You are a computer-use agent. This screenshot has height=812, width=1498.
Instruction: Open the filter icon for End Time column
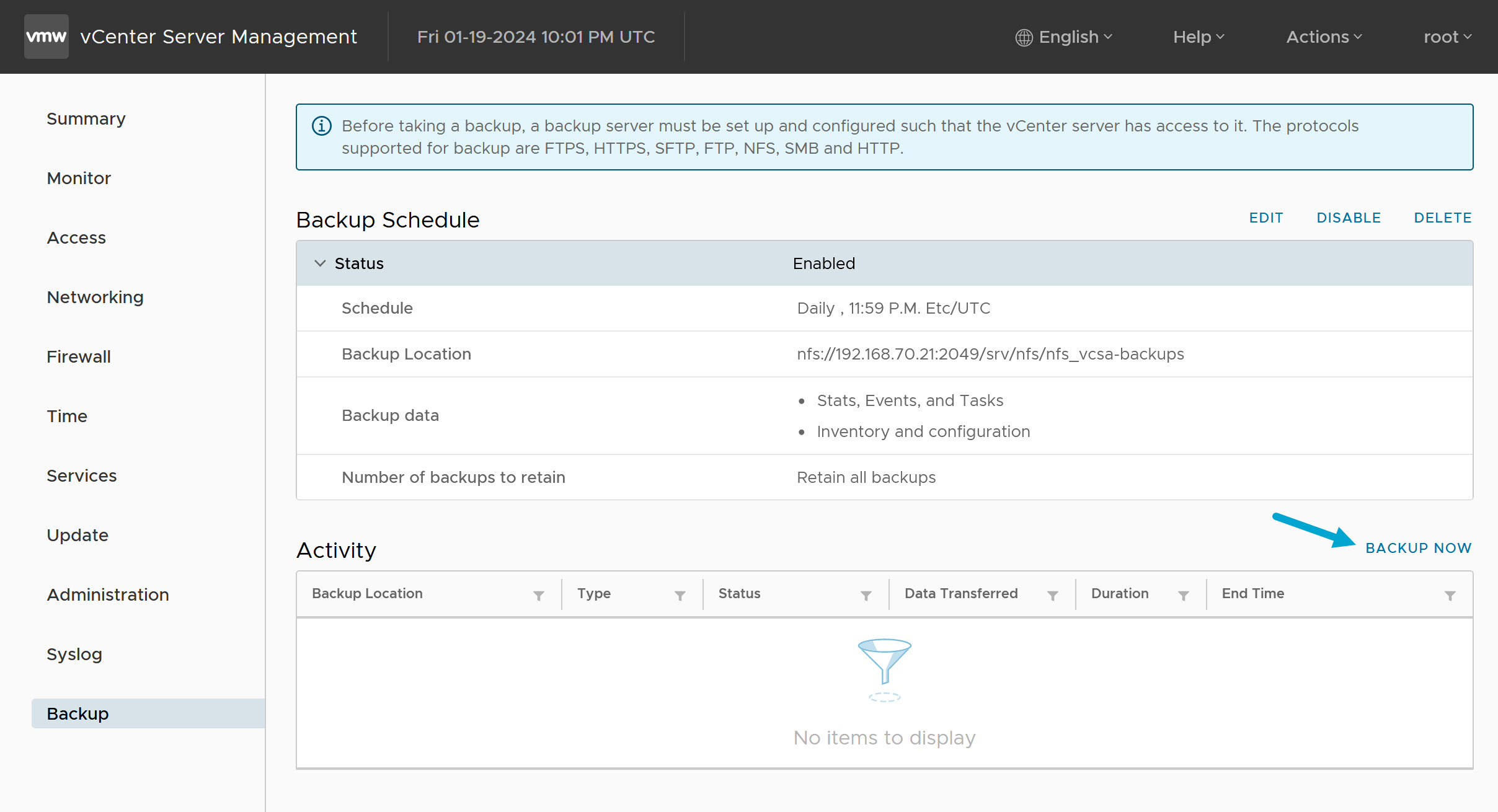point(1450,594)
